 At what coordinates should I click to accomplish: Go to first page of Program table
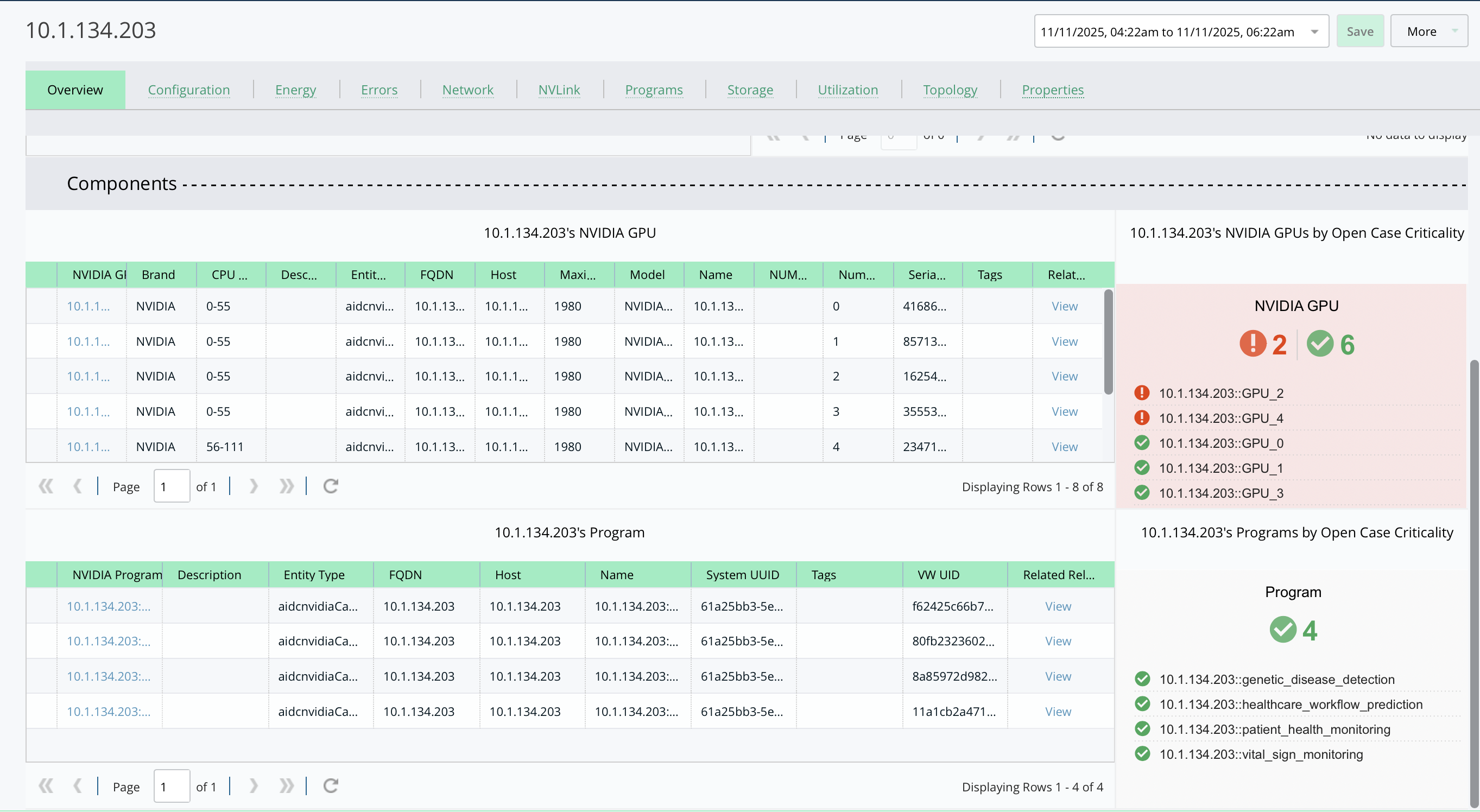pyautogui.click(x=46, y=785)
